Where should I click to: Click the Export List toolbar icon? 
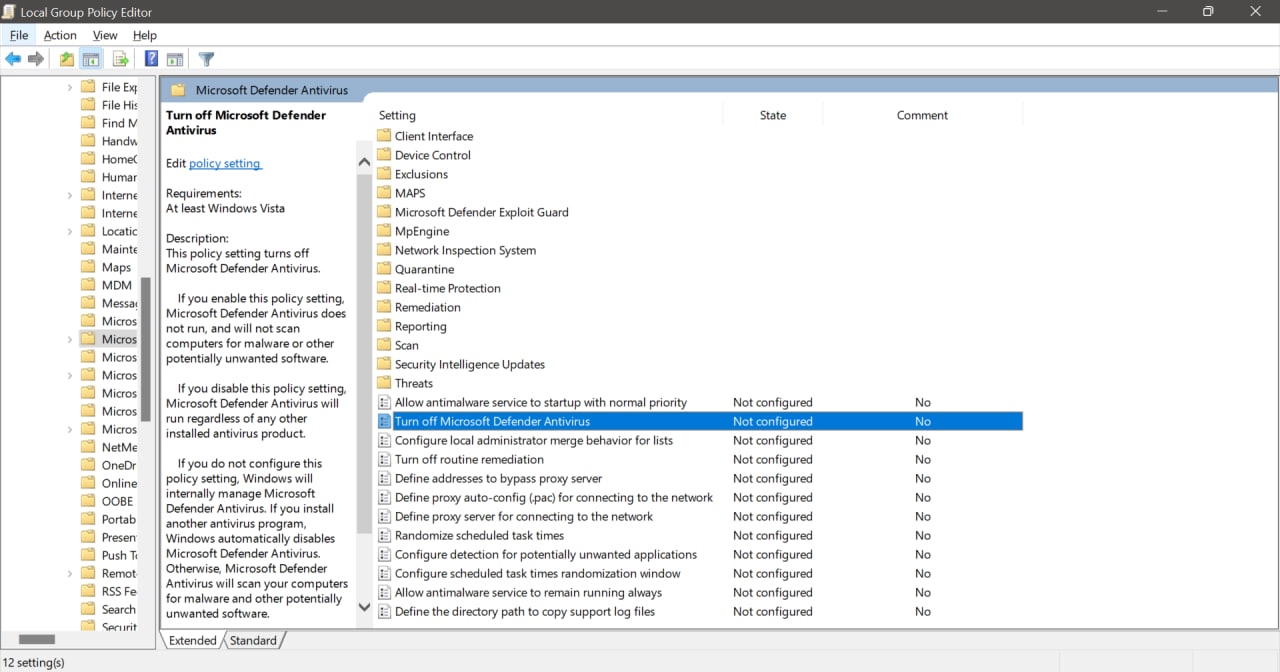pyautogui.click(x=120, y=59)
